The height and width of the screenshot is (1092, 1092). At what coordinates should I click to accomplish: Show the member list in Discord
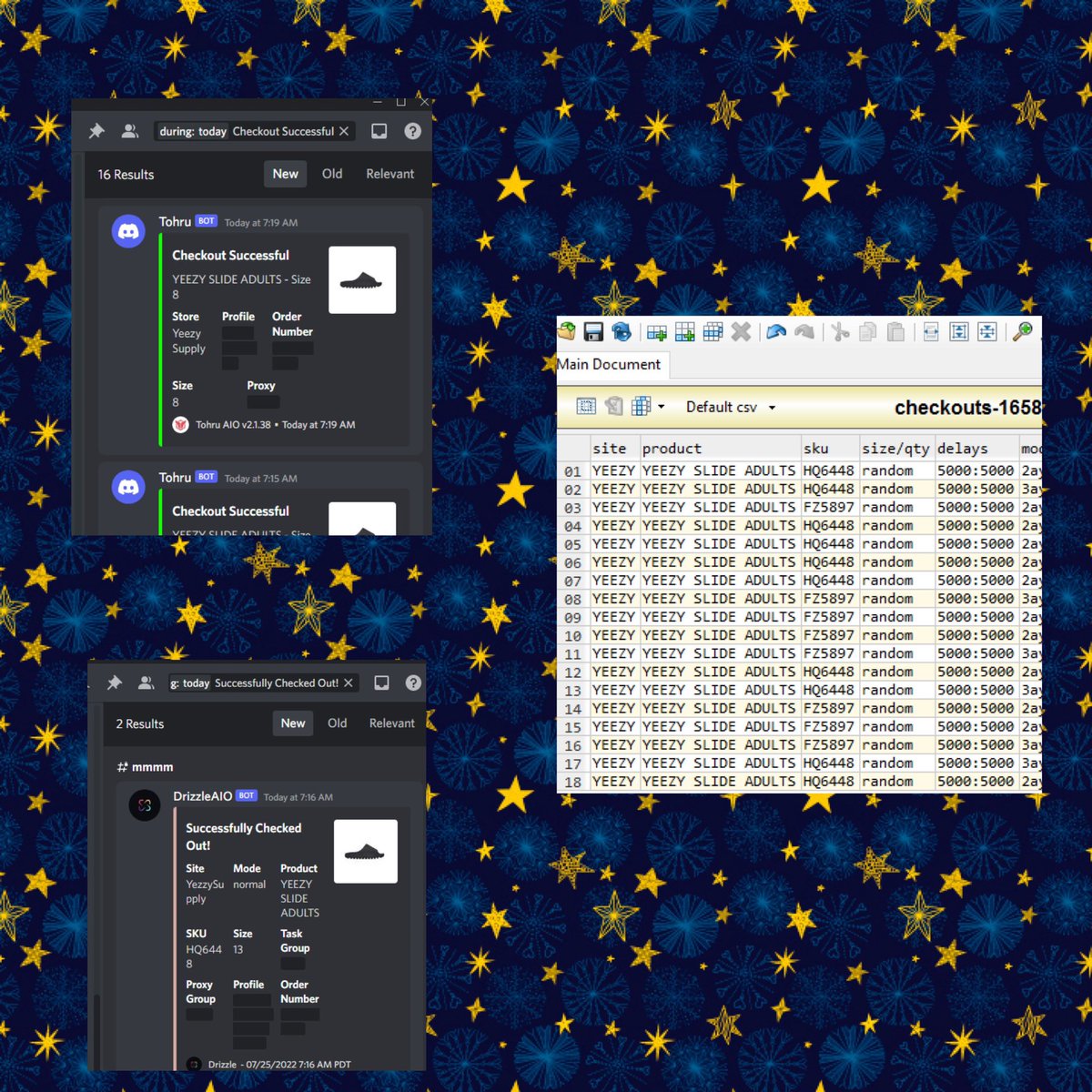[130, 131]
